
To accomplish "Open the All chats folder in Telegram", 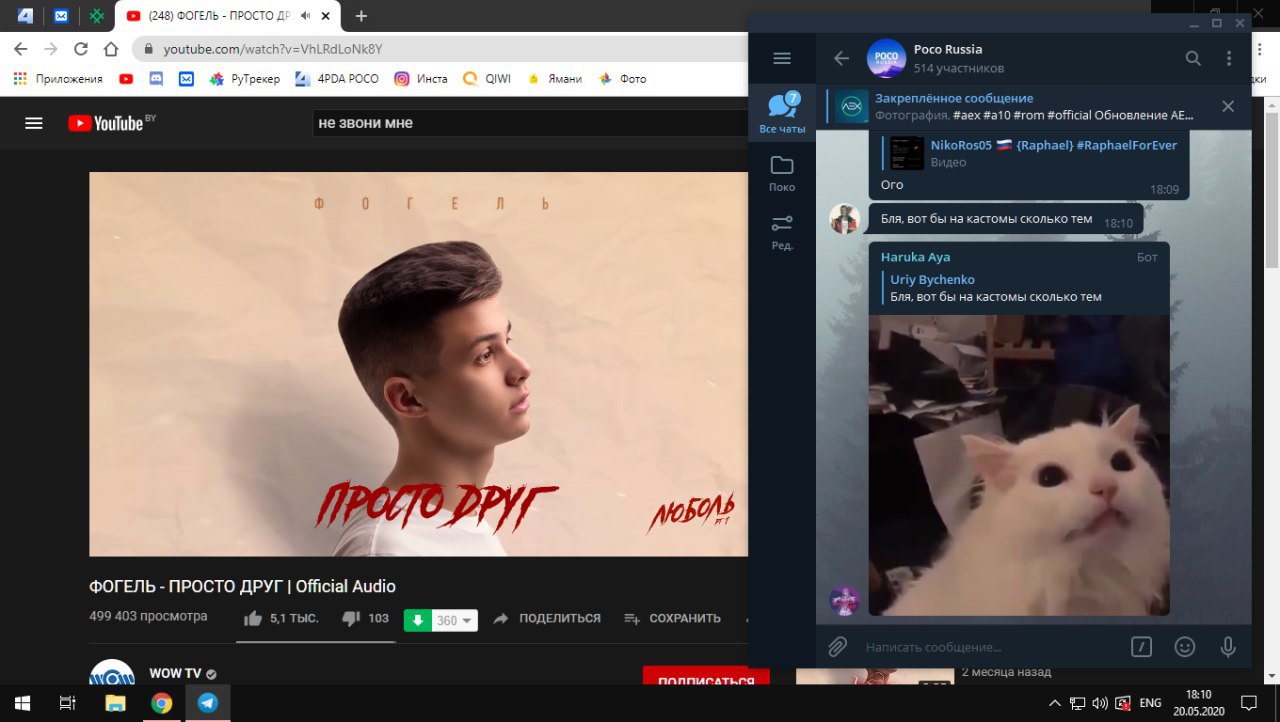I will click(x=782, y=113).
